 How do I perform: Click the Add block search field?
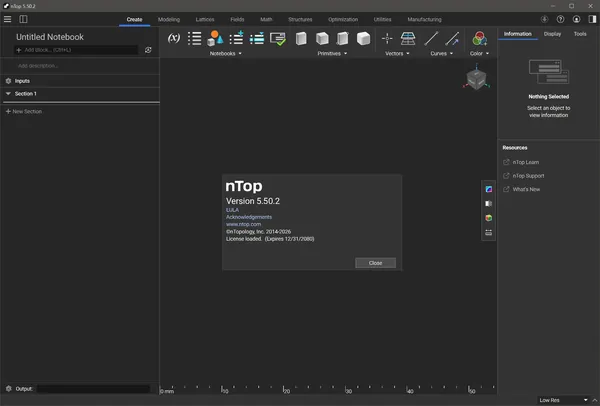tap(76, 50)
